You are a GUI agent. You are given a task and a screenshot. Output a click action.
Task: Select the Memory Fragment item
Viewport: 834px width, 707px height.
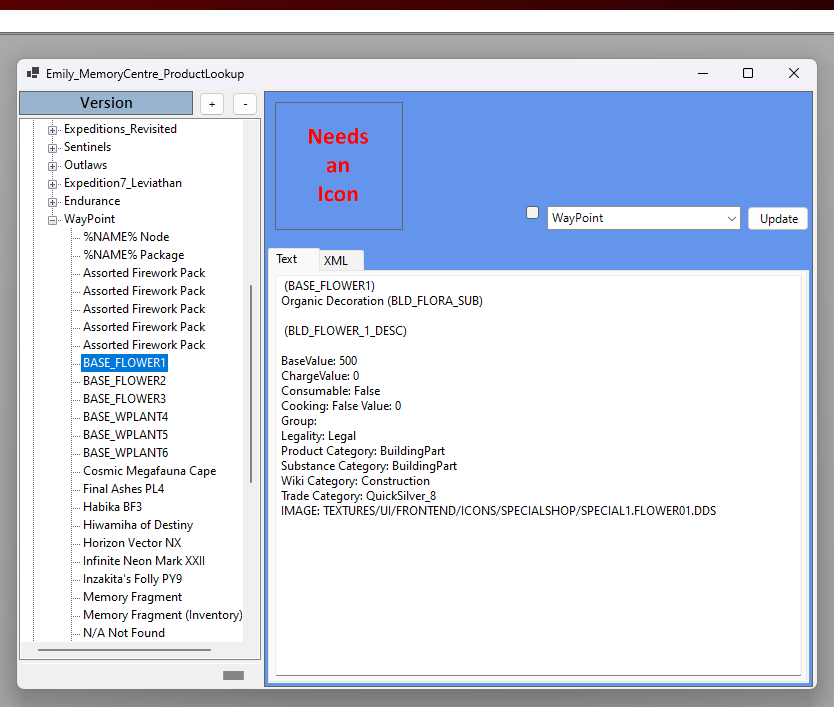click(132, 597)
